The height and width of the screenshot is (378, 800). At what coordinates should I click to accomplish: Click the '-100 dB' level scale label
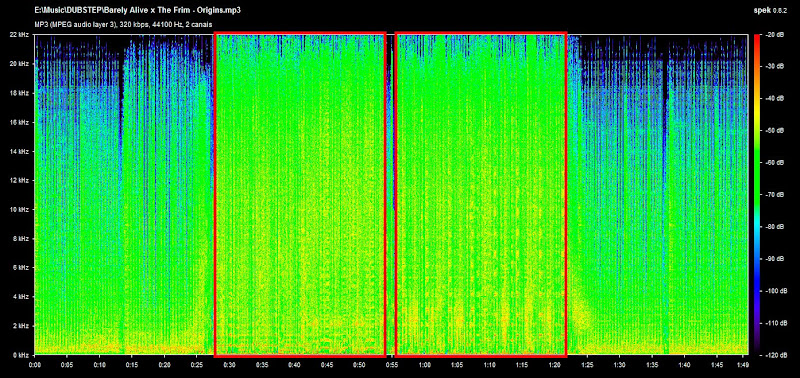[x=776, y=291]
